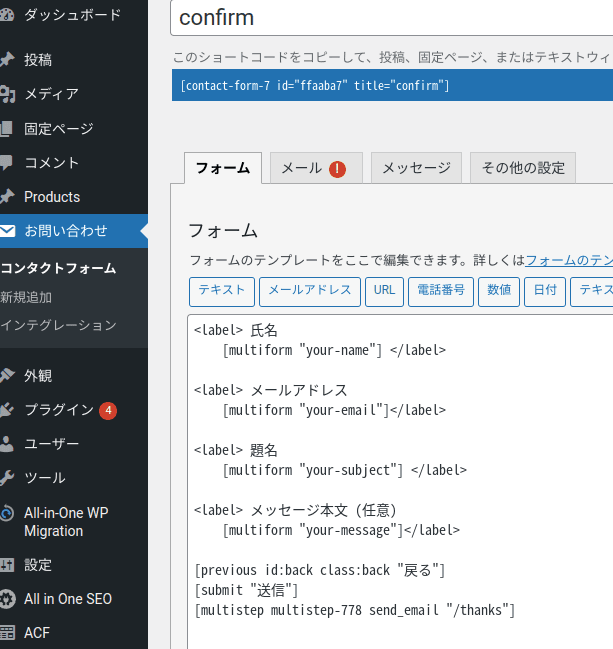This screenshot has width=613, height=649.
Task: Open the メディア media icon
Action: coord(7,94)
